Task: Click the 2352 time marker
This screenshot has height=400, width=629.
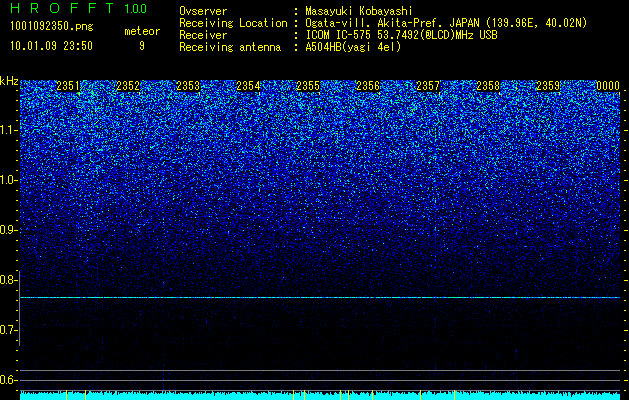Action: tap(128, 86)
